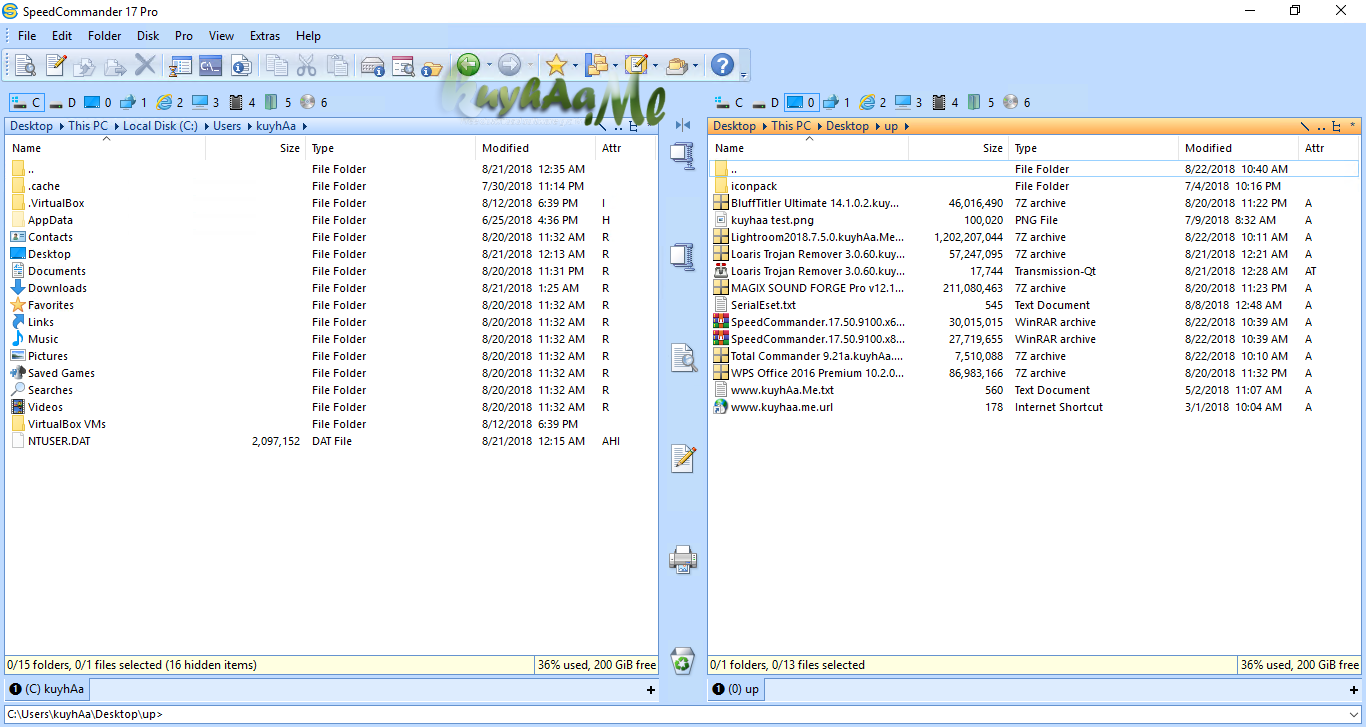Image resolution: width=1366 pixels, height=727 pixels.
Task: Click 'Local Disk (C:)' in the left breadcrumb
Action: point(160,126)
